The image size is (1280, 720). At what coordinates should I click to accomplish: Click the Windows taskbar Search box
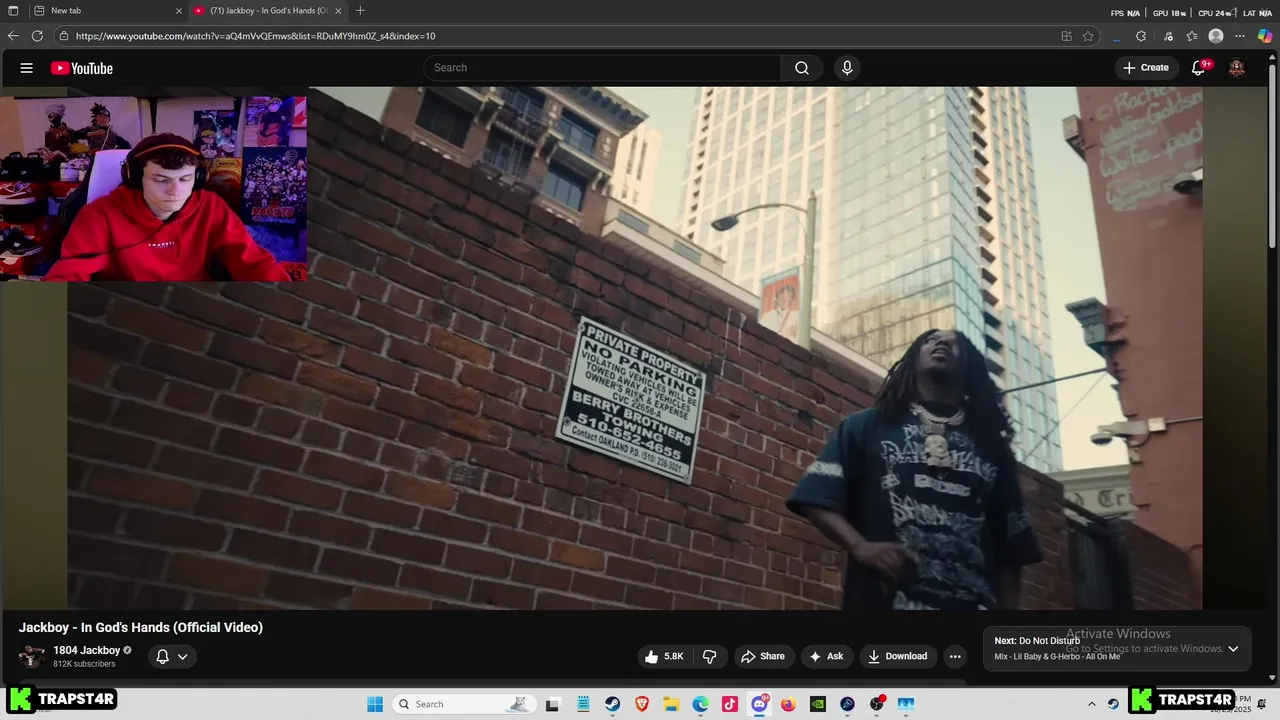coord(462,704)
